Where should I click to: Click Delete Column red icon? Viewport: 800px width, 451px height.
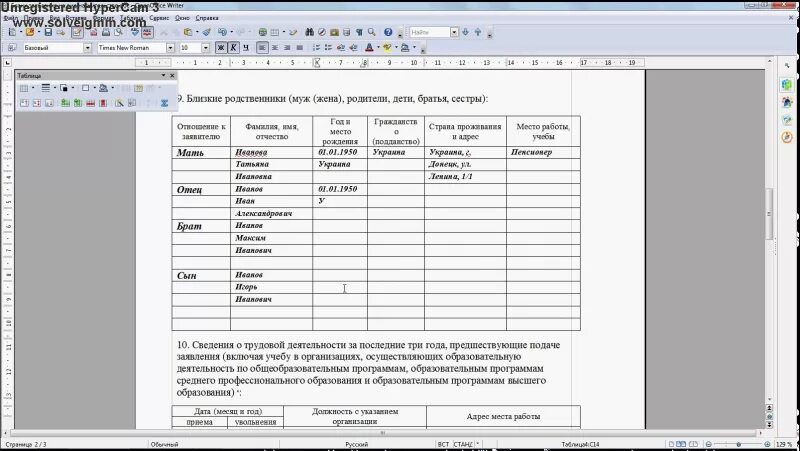point(103,103)
